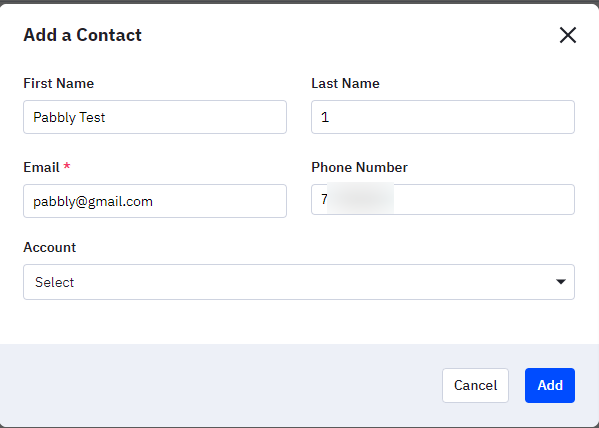This screenshot has width=599, height=428.
Task: Expand the Account list using caret arrow
Action: [560, 282]
